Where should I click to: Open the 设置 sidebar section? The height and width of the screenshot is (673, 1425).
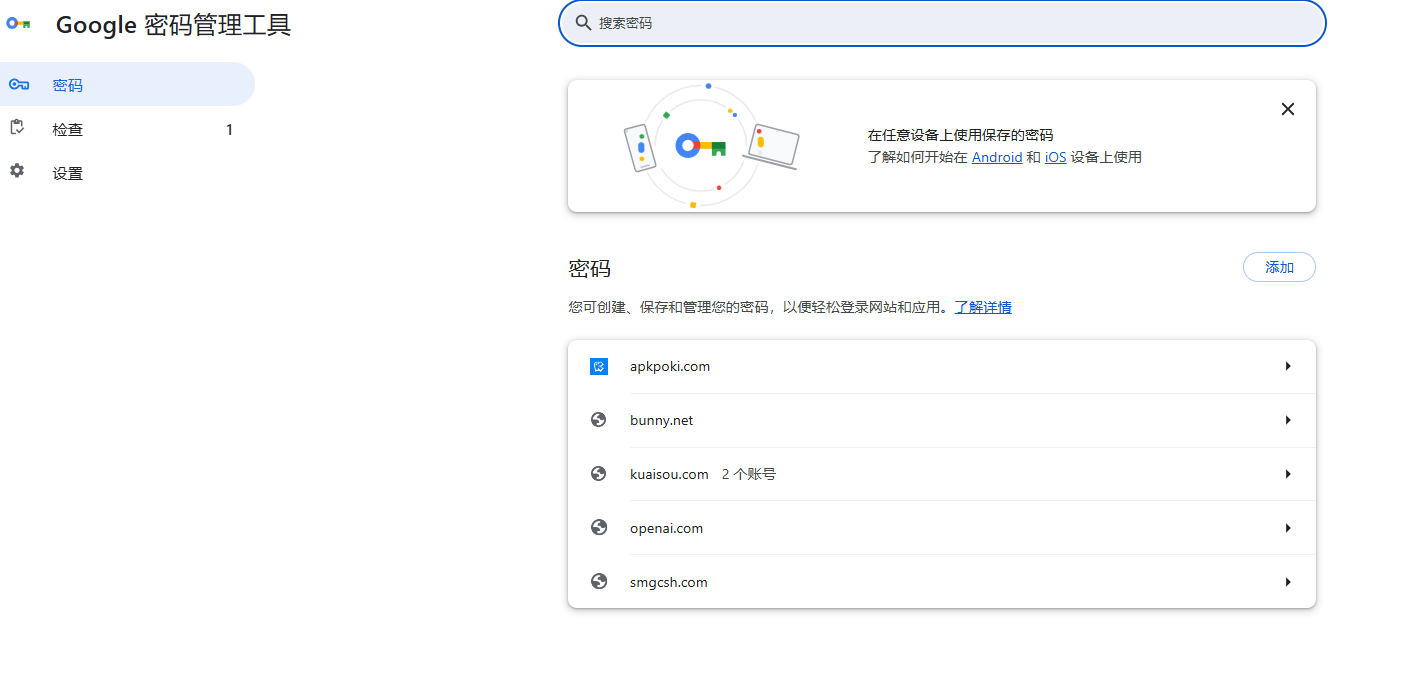pos(127,173)
